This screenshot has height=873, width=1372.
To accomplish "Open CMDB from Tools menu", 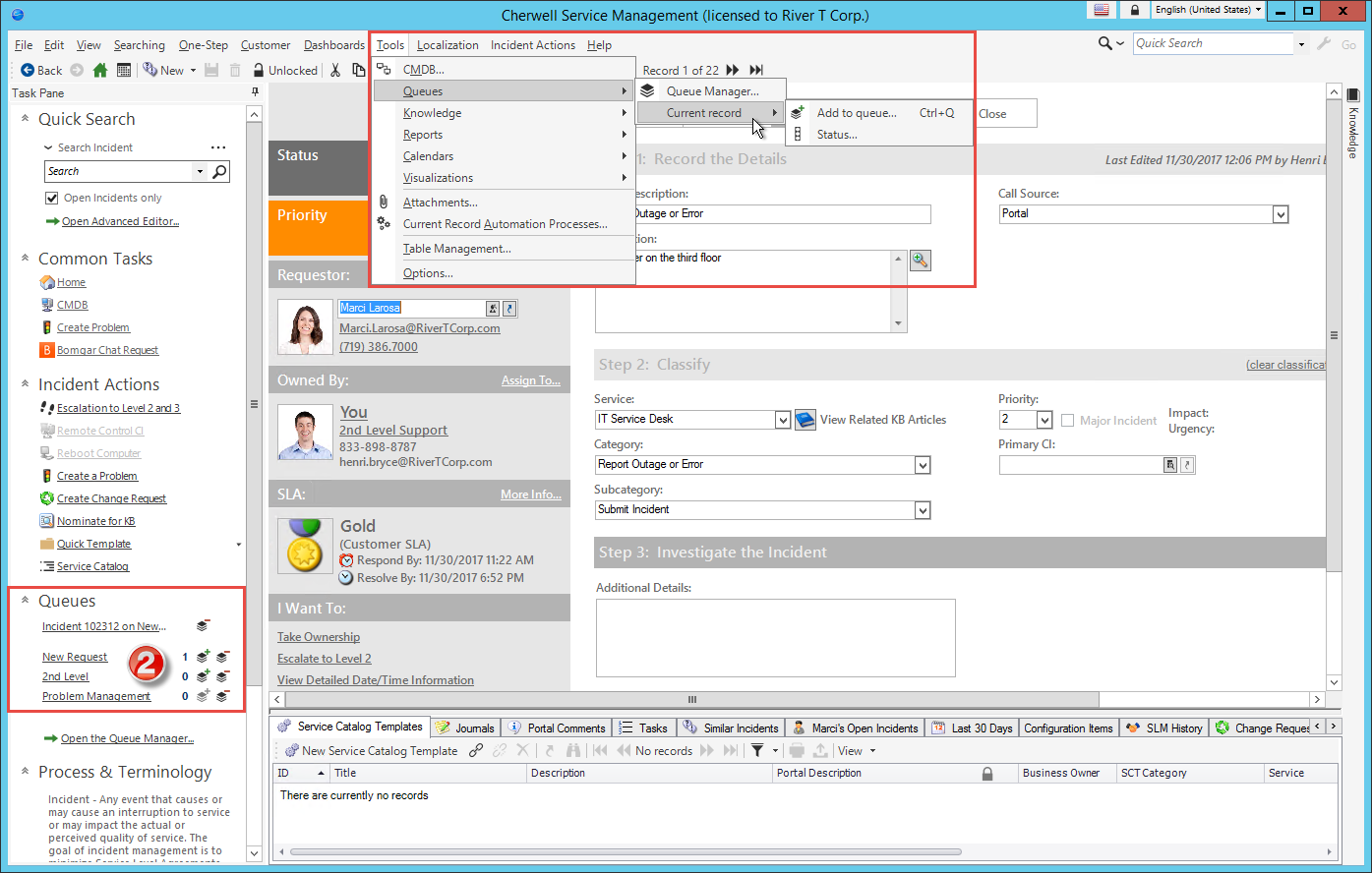I will (x=505, y=70).
